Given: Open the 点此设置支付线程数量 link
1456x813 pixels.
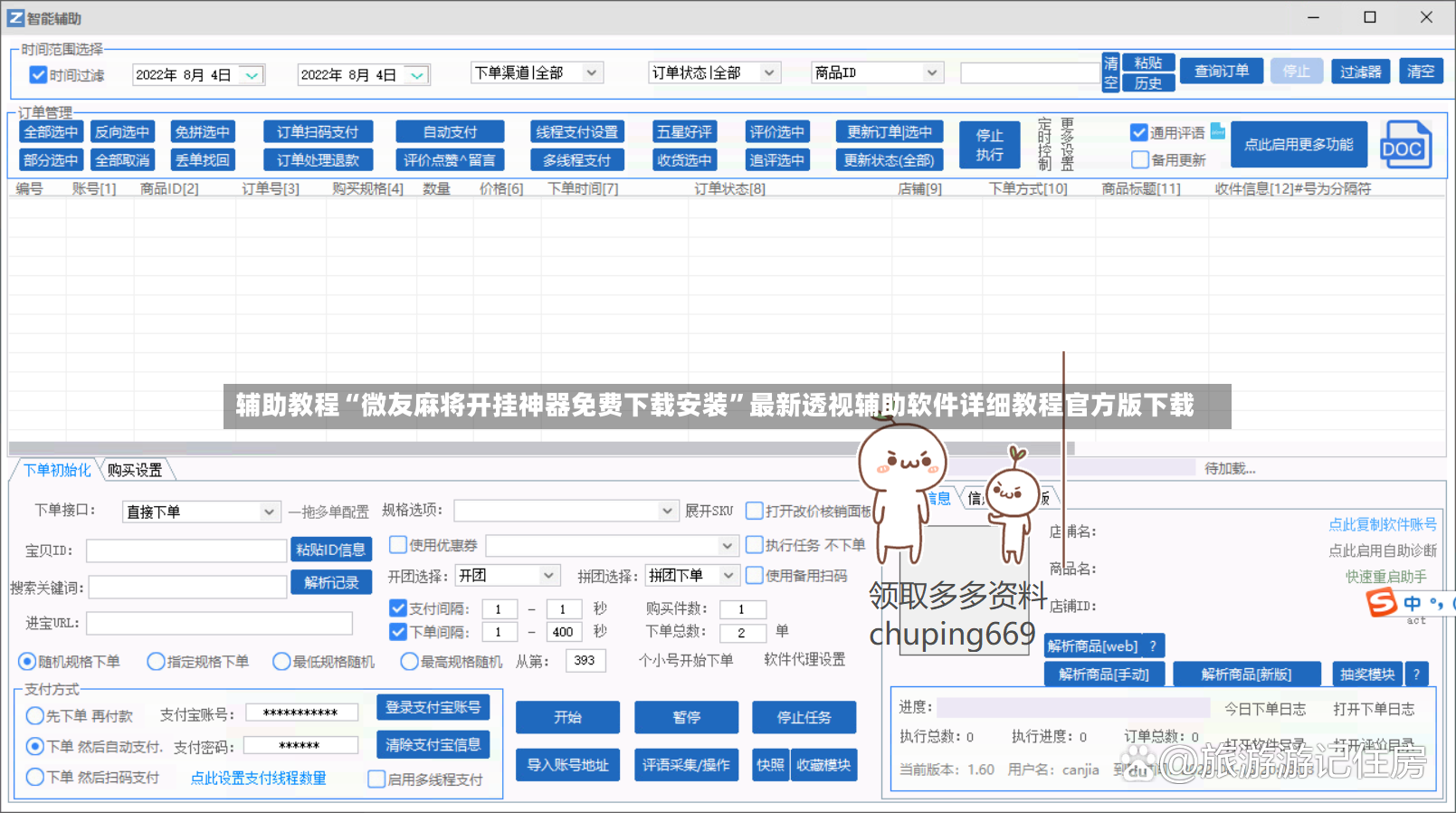Looking at the screenshot, I should coord(258,778).
